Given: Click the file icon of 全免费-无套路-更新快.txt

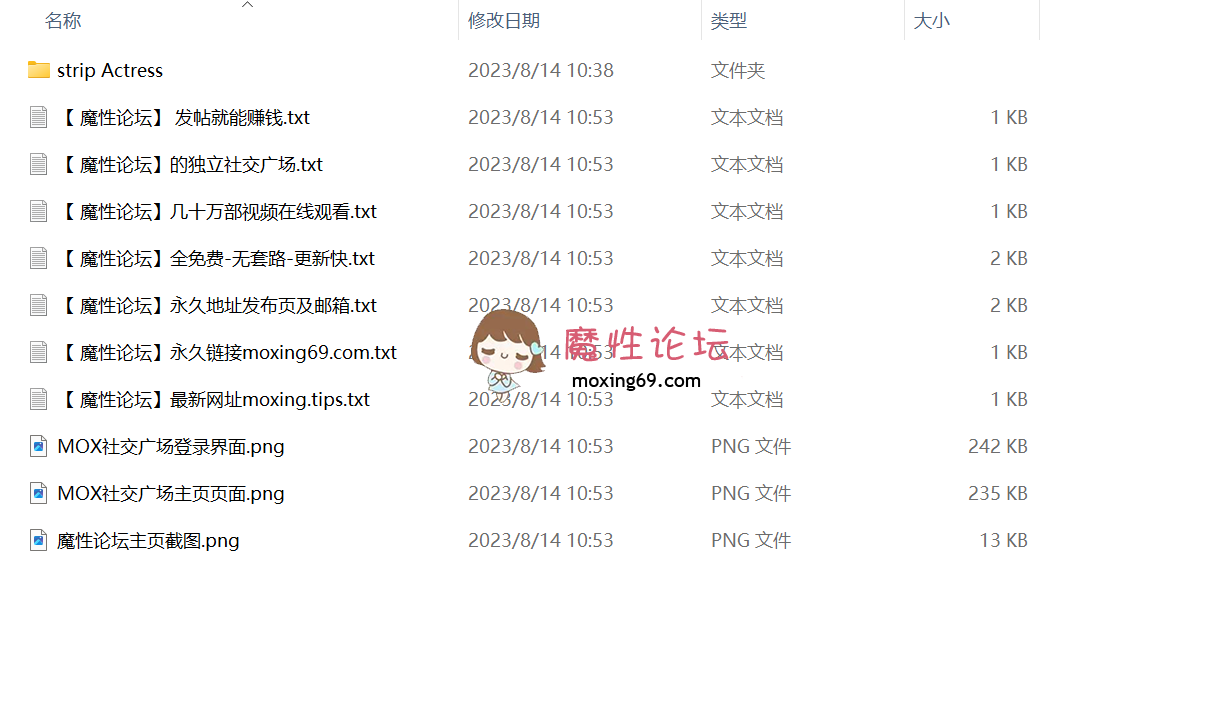Looking at the screenshot, I should (x=39, y=258).
